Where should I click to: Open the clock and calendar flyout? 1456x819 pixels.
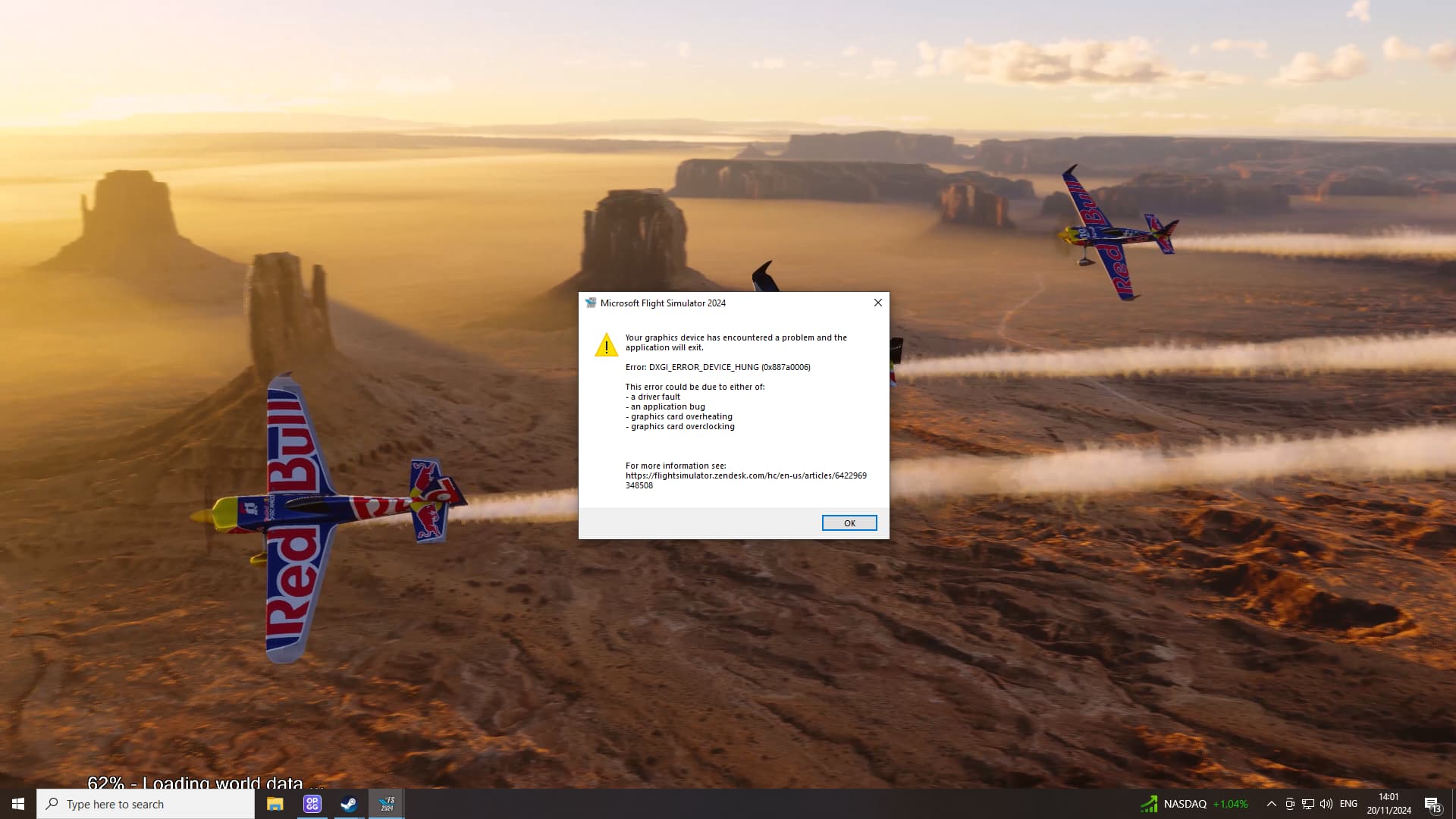[1389, 804]
